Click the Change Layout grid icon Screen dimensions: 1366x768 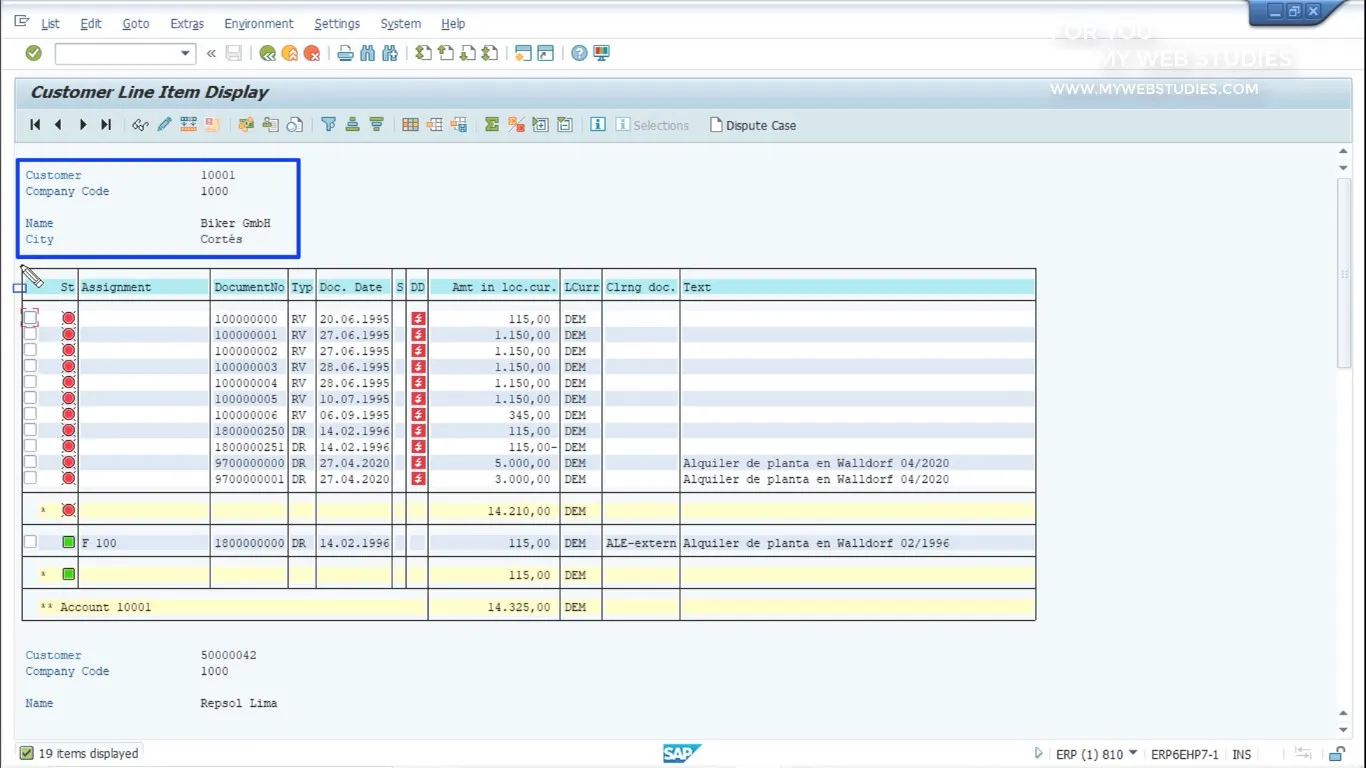click(x=410, y=125)
